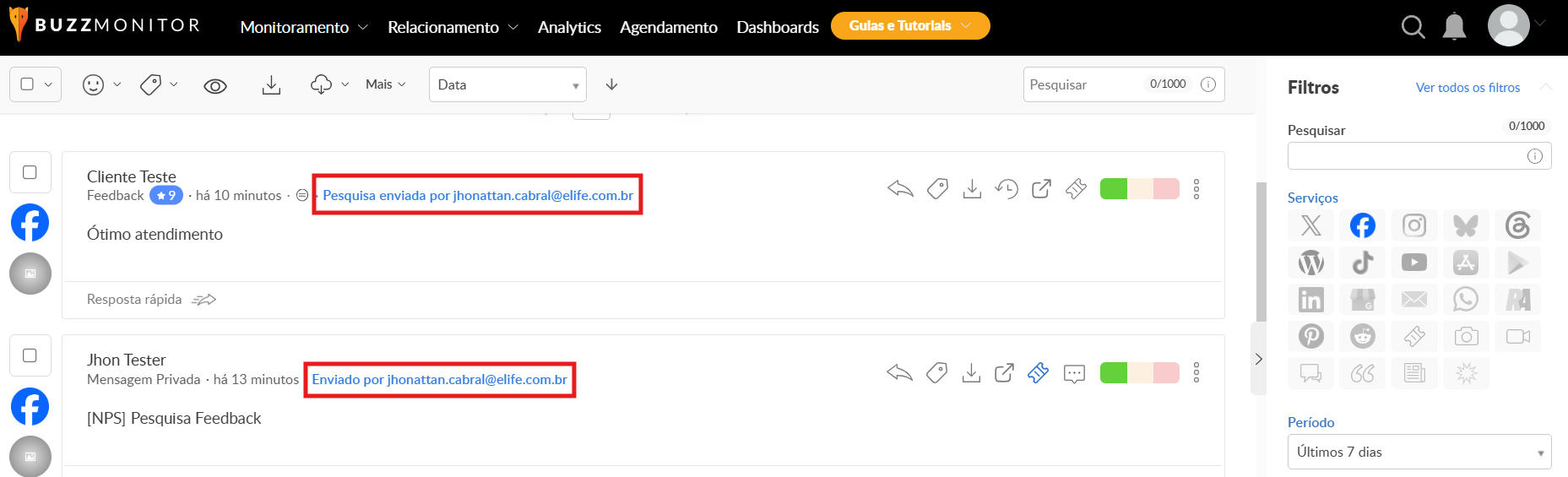The image size is (1568, 477).
Task: Tick the checkbox beside Cliente Teste post
Action: (x=30, y=172)
